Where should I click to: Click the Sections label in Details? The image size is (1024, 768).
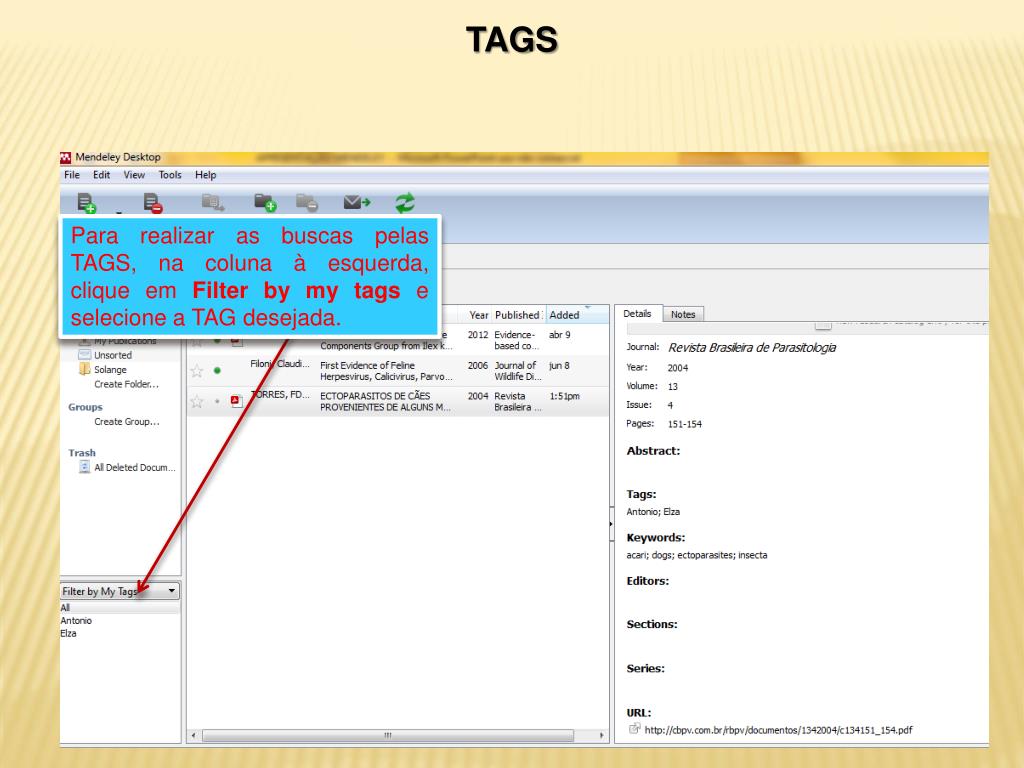pyautogui.click(x=652, y=624)
